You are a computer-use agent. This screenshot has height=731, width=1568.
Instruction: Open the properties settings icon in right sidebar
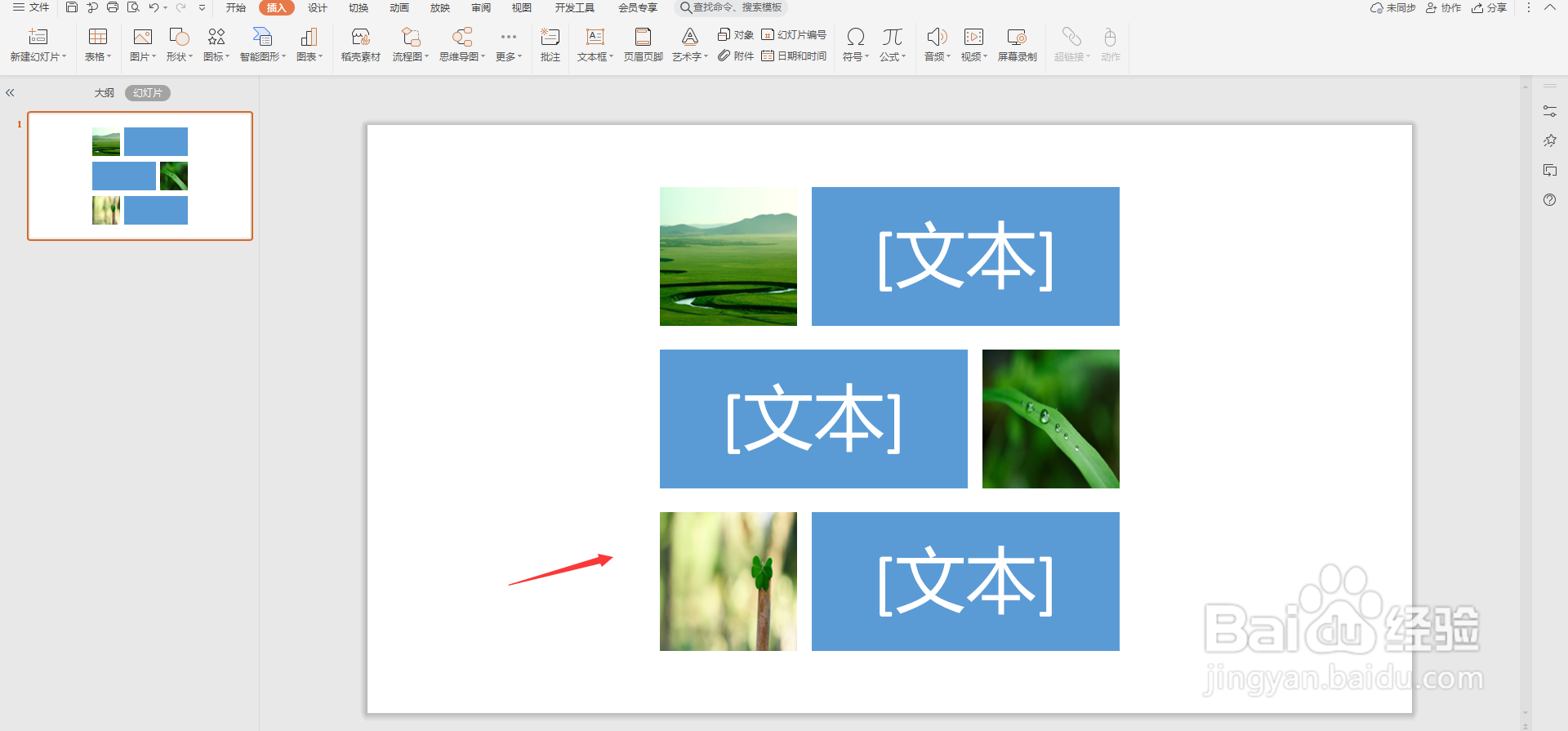pyautogui.click(x=1549, y=111)
